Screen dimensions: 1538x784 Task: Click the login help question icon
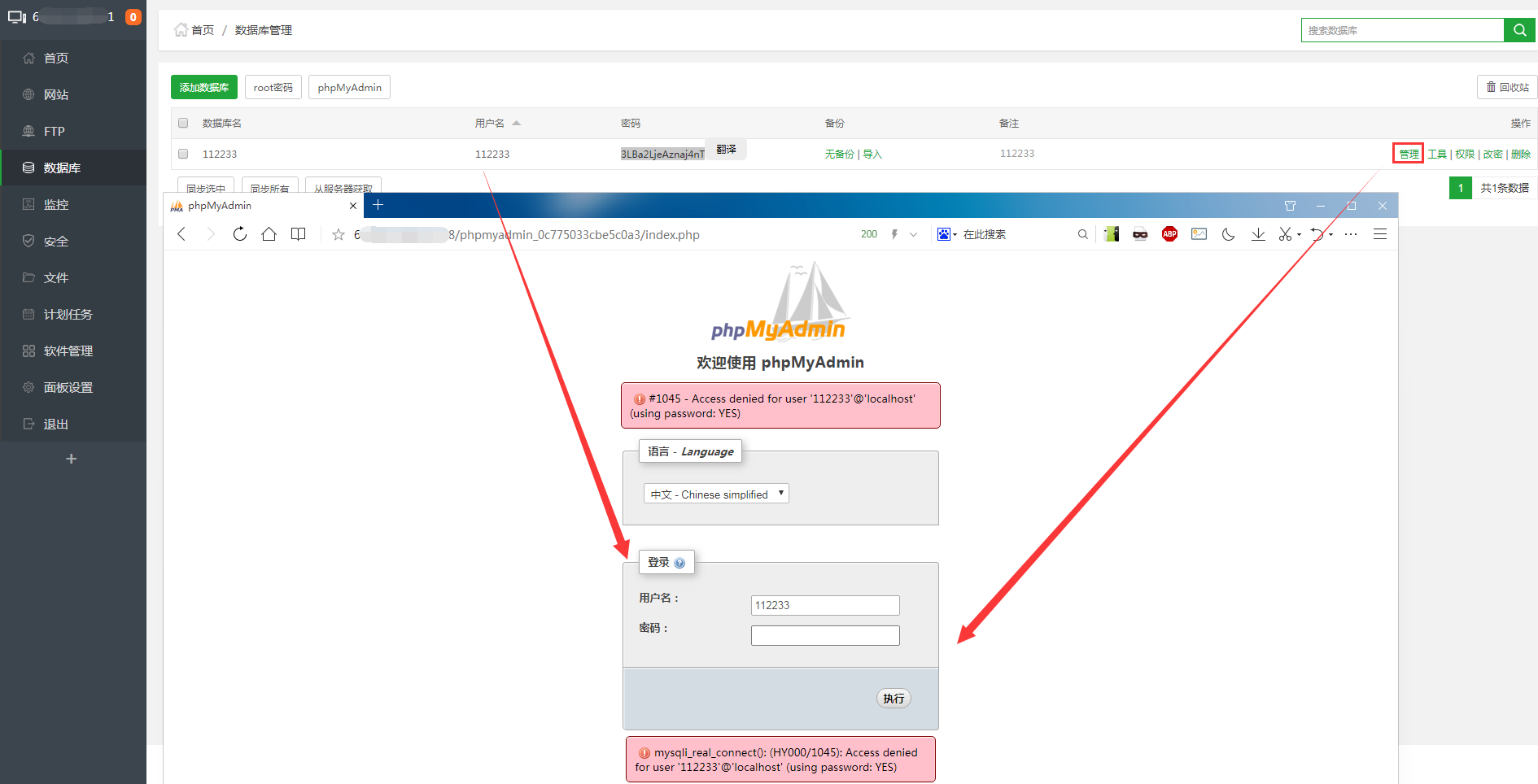click(679, 563)
